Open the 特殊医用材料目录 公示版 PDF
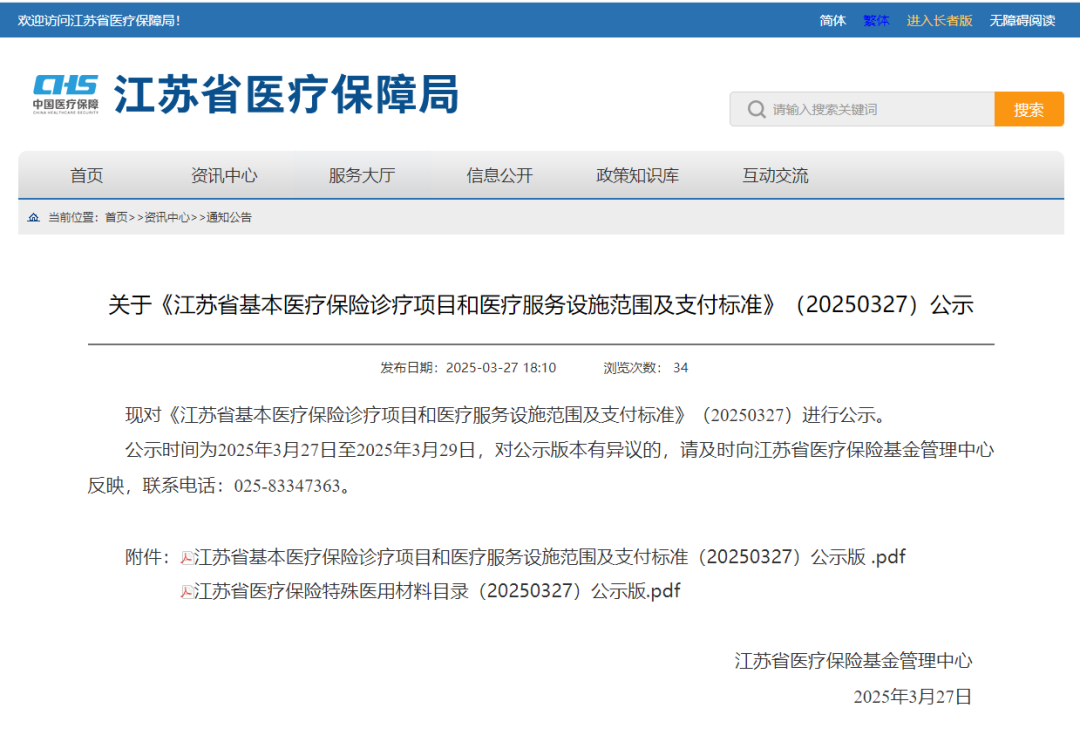This screenshot has height=742, width=1080. point(437,591)
